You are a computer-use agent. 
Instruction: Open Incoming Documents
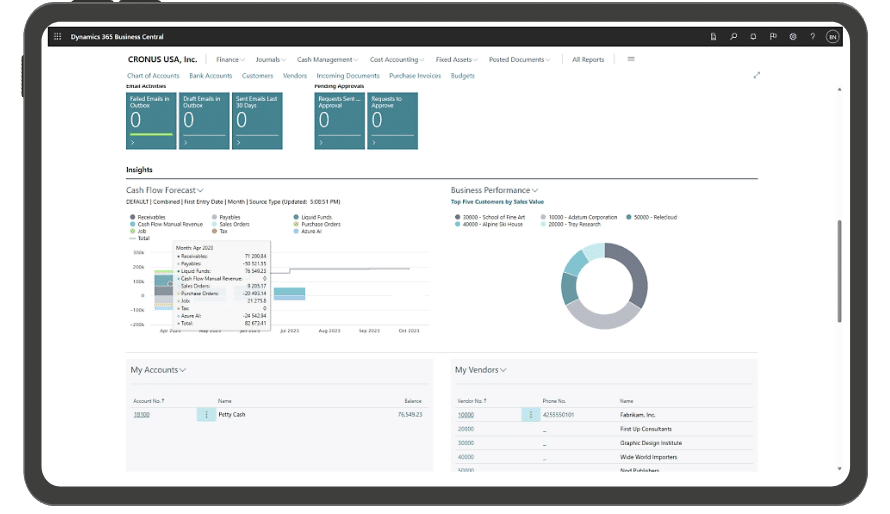(348, 75)
